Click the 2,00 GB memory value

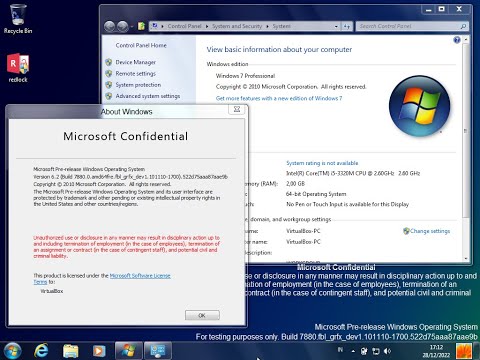click(x=295, y=184)
